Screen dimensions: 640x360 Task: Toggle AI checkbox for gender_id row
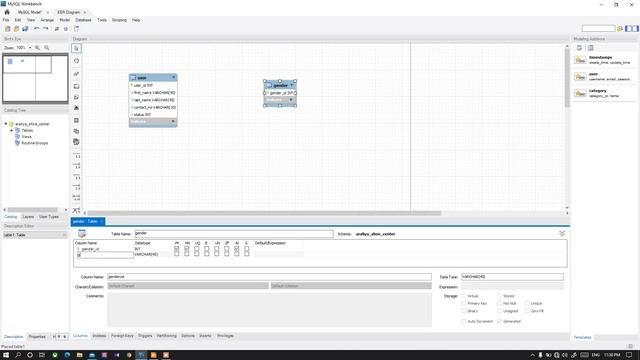(237, 249)
